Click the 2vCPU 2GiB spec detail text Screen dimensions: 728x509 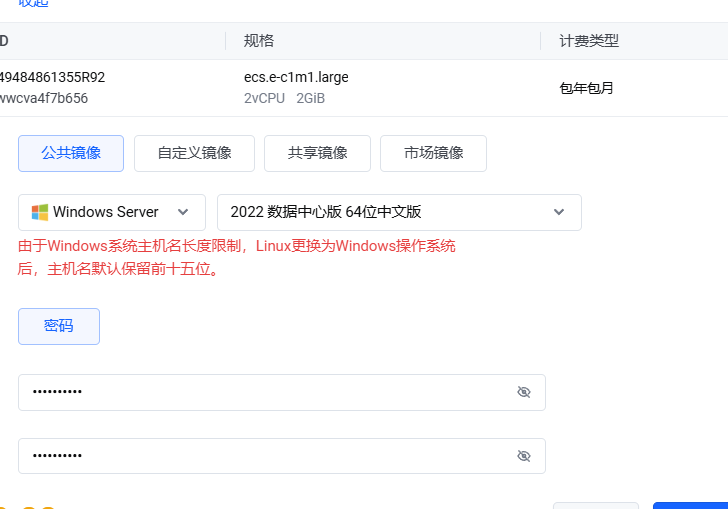(x=284, y=98)
